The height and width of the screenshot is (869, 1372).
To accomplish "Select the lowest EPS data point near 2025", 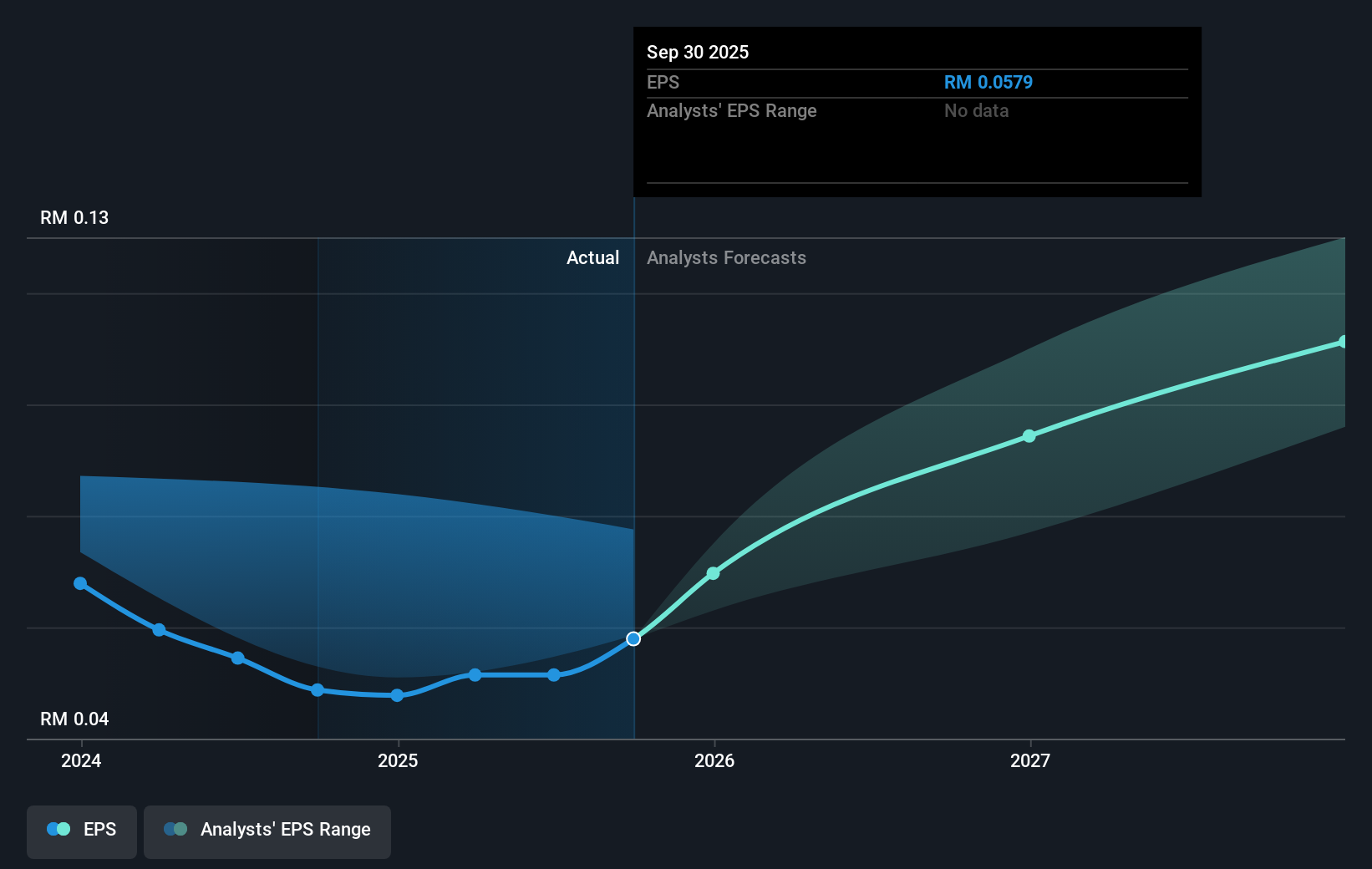I will [397, 694].
